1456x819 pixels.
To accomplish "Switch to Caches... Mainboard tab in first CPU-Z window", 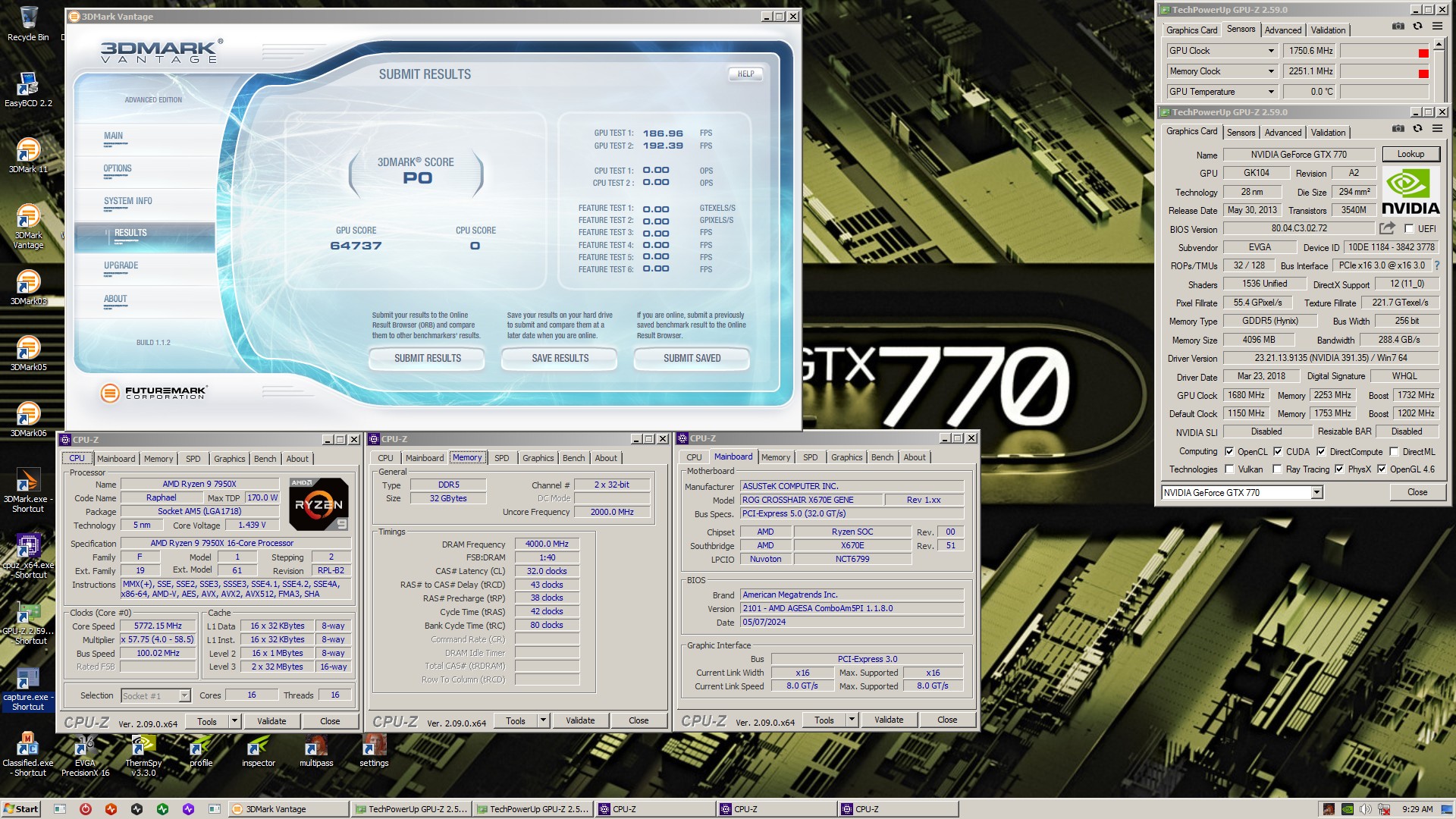I will click(x=116, y=459).
